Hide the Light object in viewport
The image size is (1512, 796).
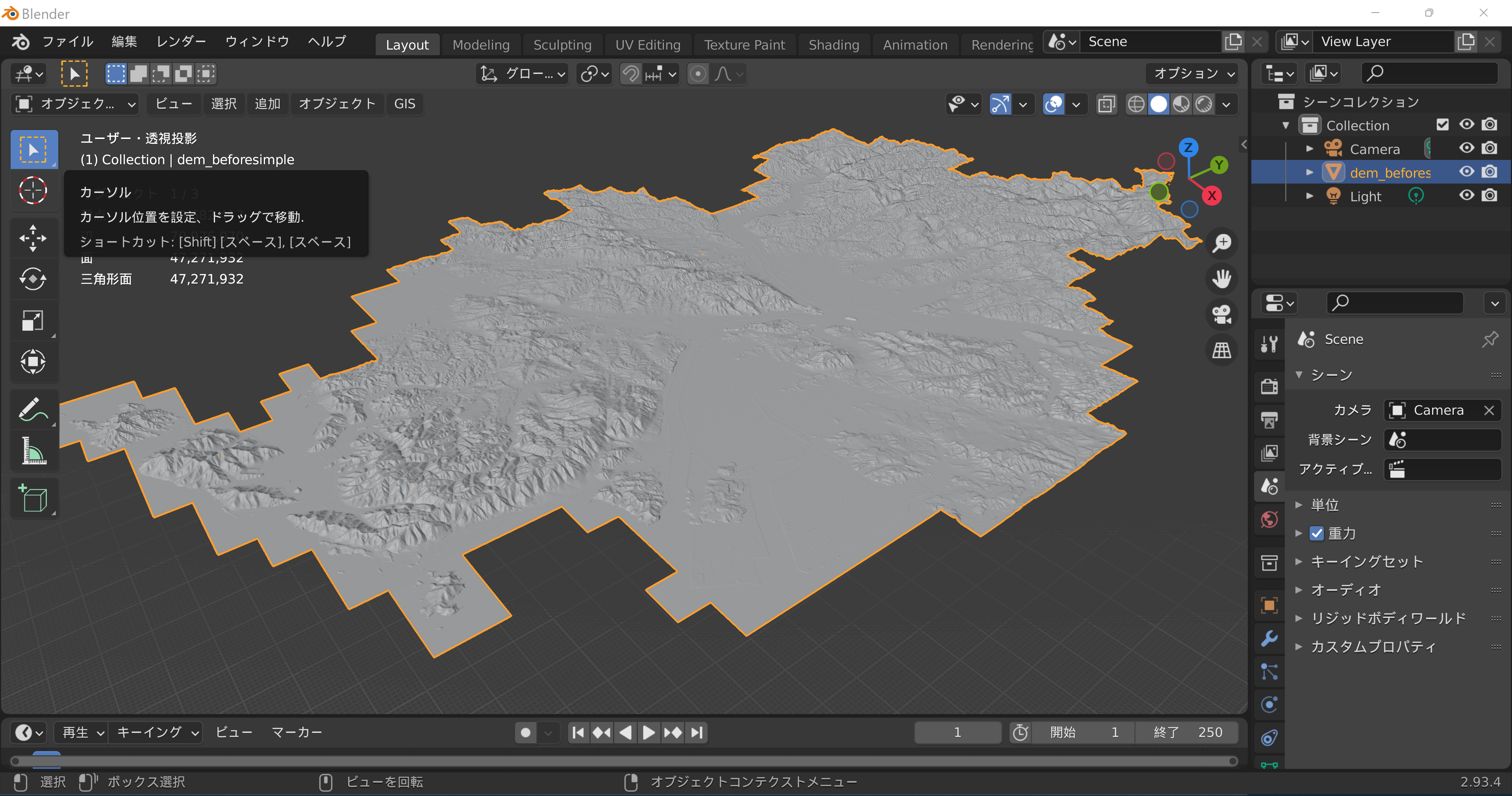point(1466,195)
